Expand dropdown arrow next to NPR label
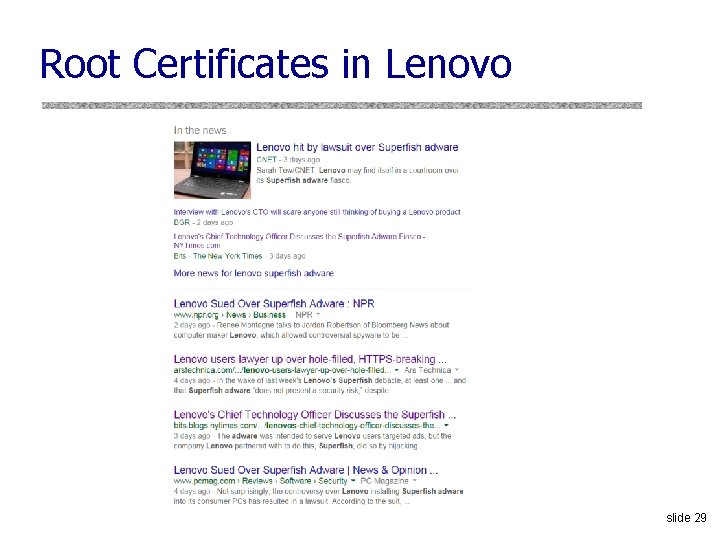This screenshot has height=540, width=720. click(318, 315)
